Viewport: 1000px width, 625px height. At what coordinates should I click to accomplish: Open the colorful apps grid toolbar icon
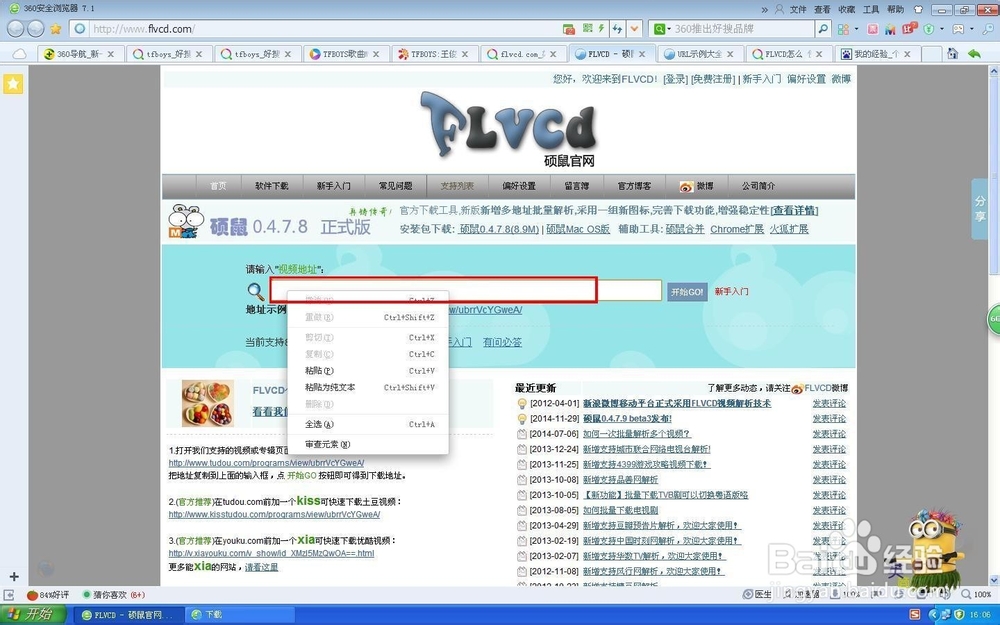(x=843, y=29)
